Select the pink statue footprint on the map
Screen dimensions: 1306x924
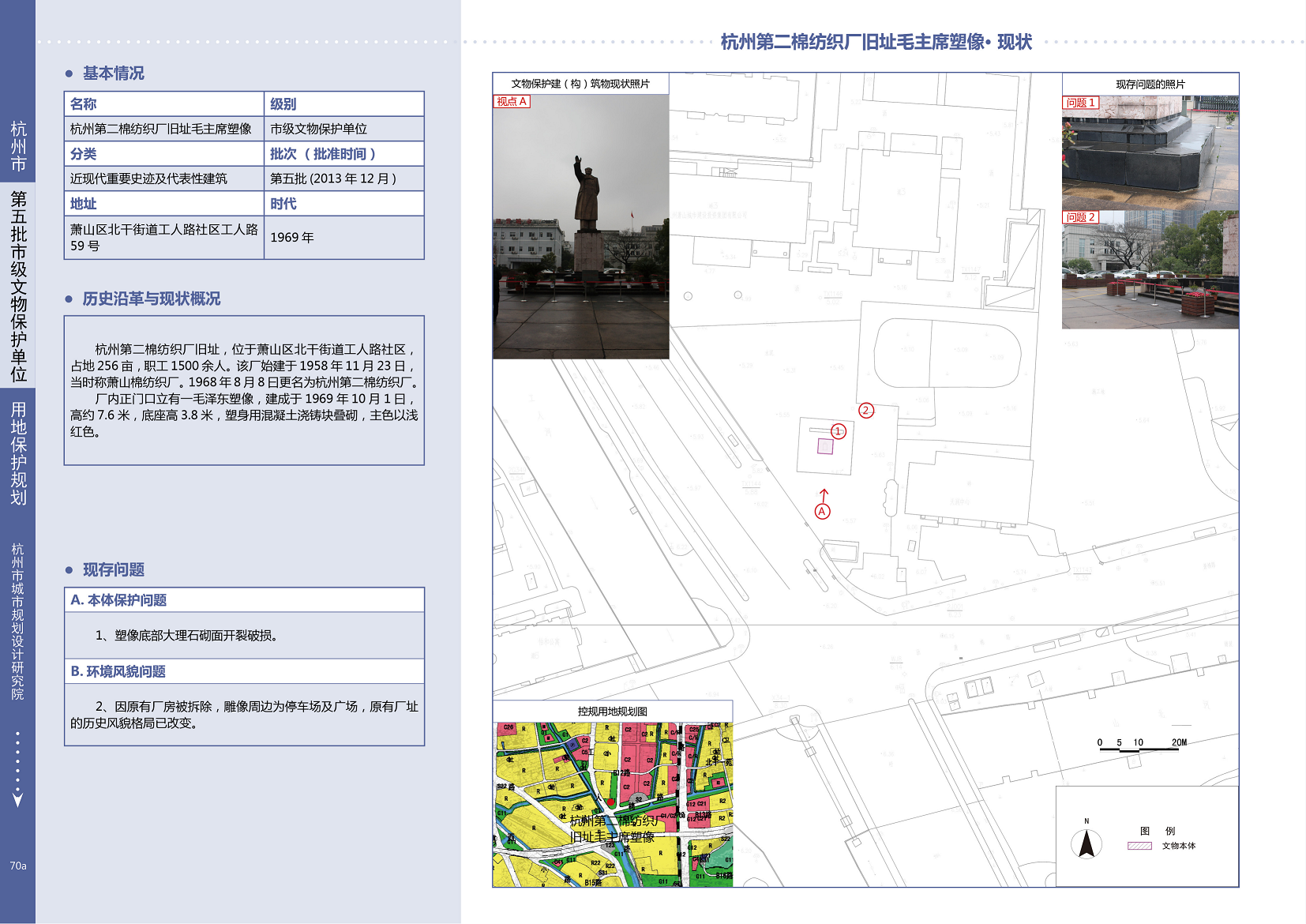(825, 447)
